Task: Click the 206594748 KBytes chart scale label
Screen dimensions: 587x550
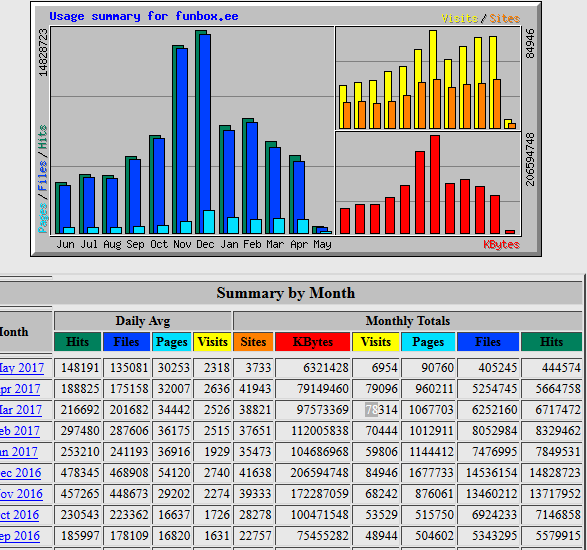Action: click(x=530, y=159)
